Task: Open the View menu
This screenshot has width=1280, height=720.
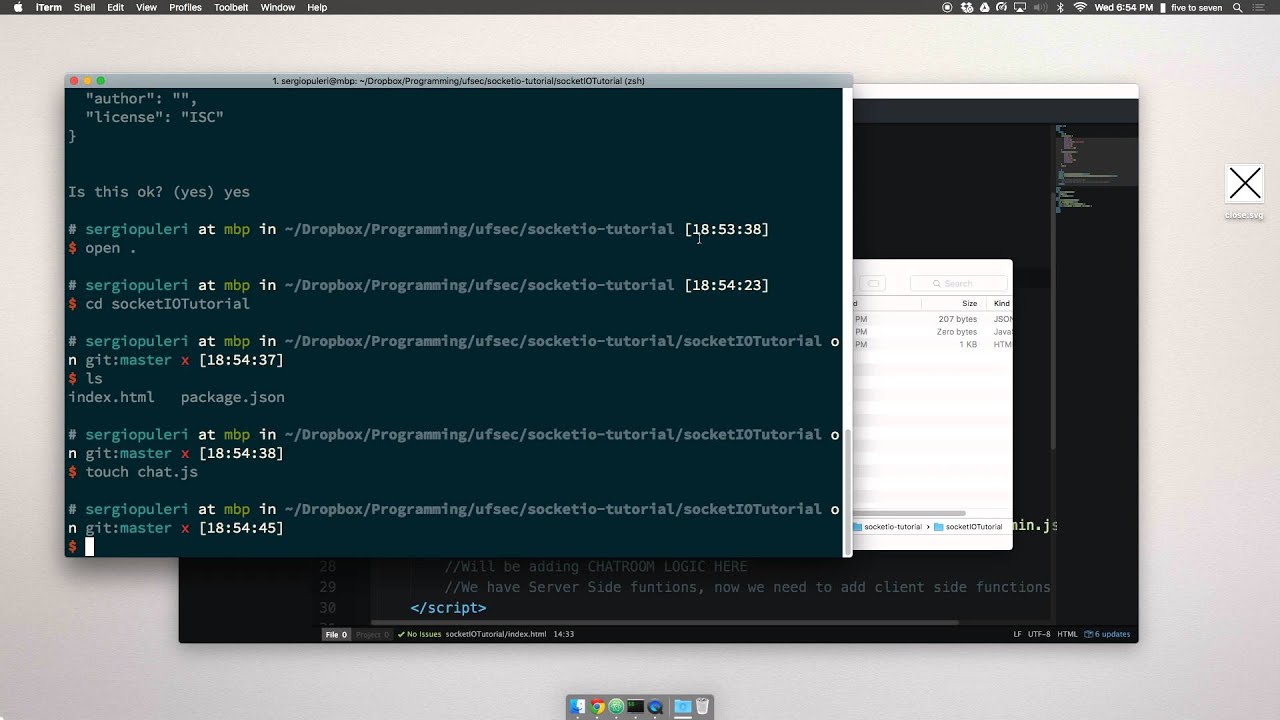Action: coord(146,7)
